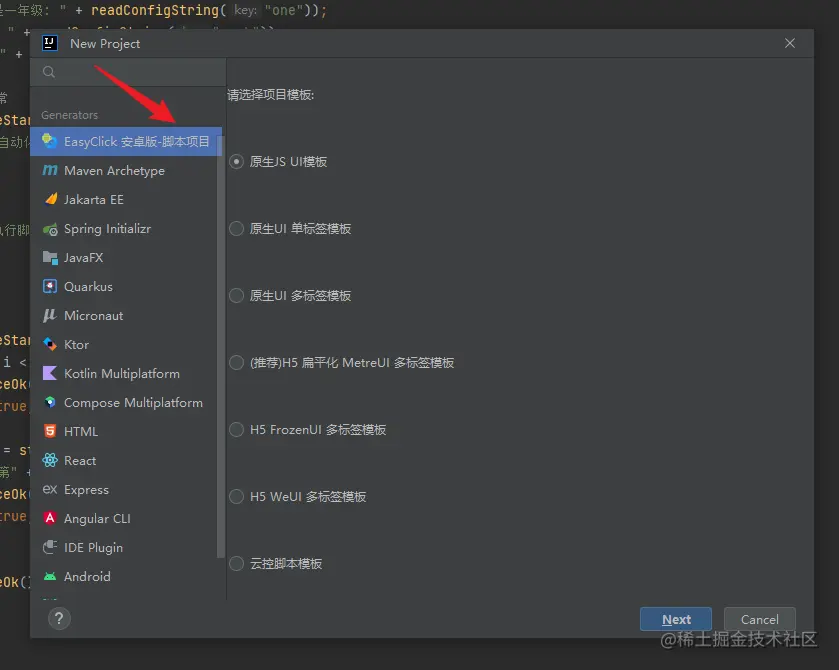
Task: Focus the generator search field
Action: (128, 72)
